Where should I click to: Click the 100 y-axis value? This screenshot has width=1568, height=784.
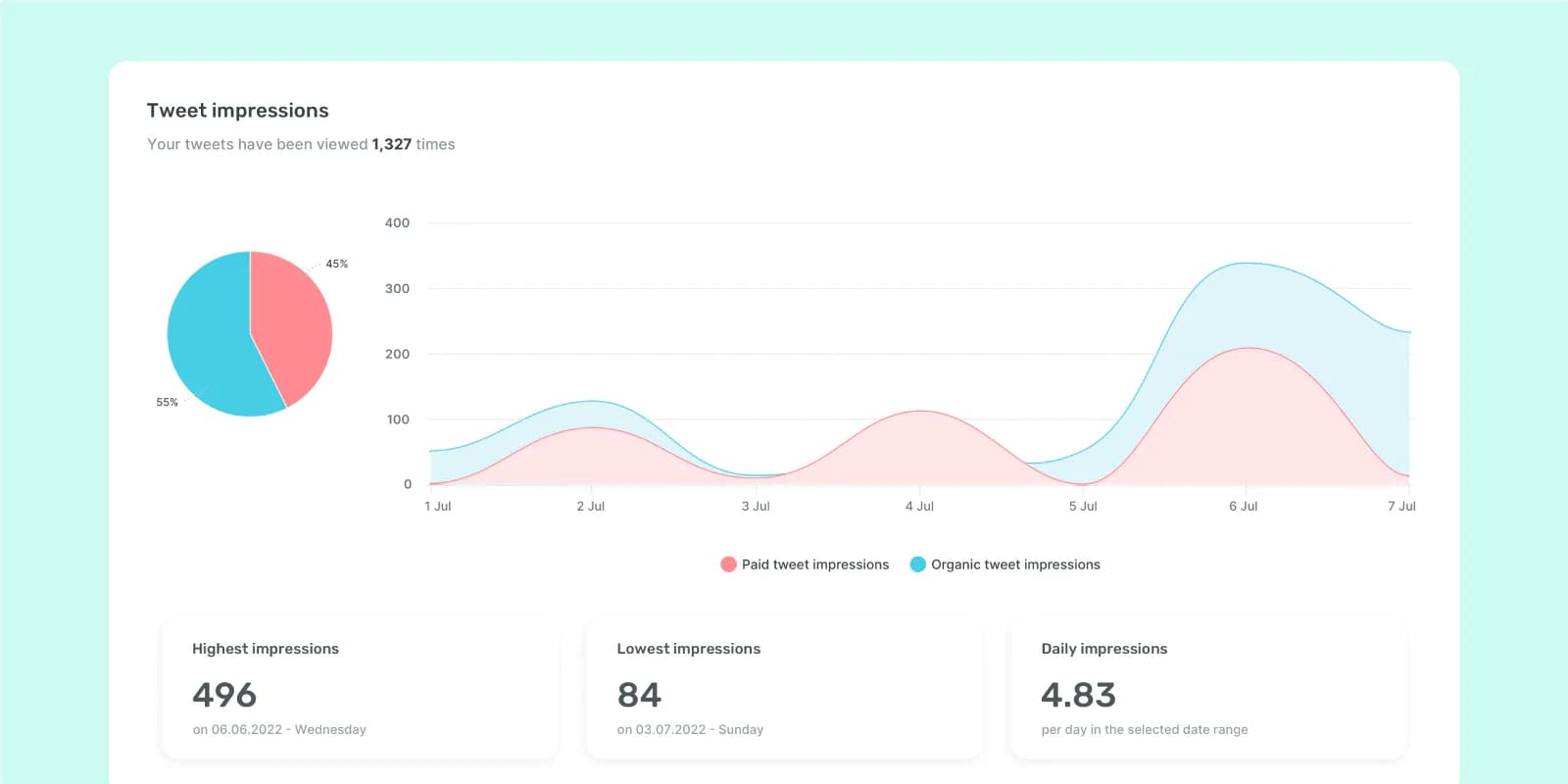pos(398,419)
